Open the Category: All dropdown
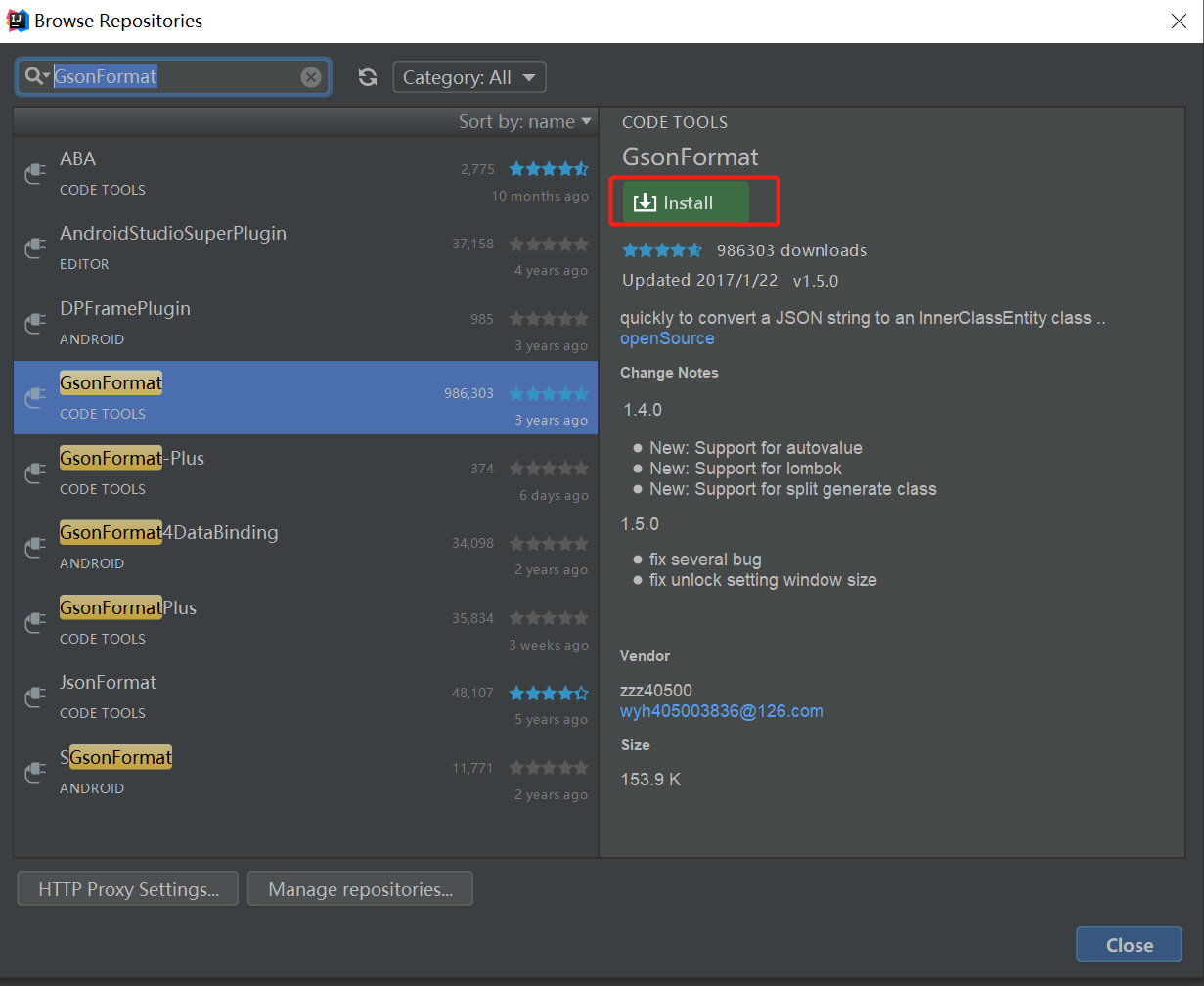The height and width of the screenshot is (986, 1204). [469, 77]
